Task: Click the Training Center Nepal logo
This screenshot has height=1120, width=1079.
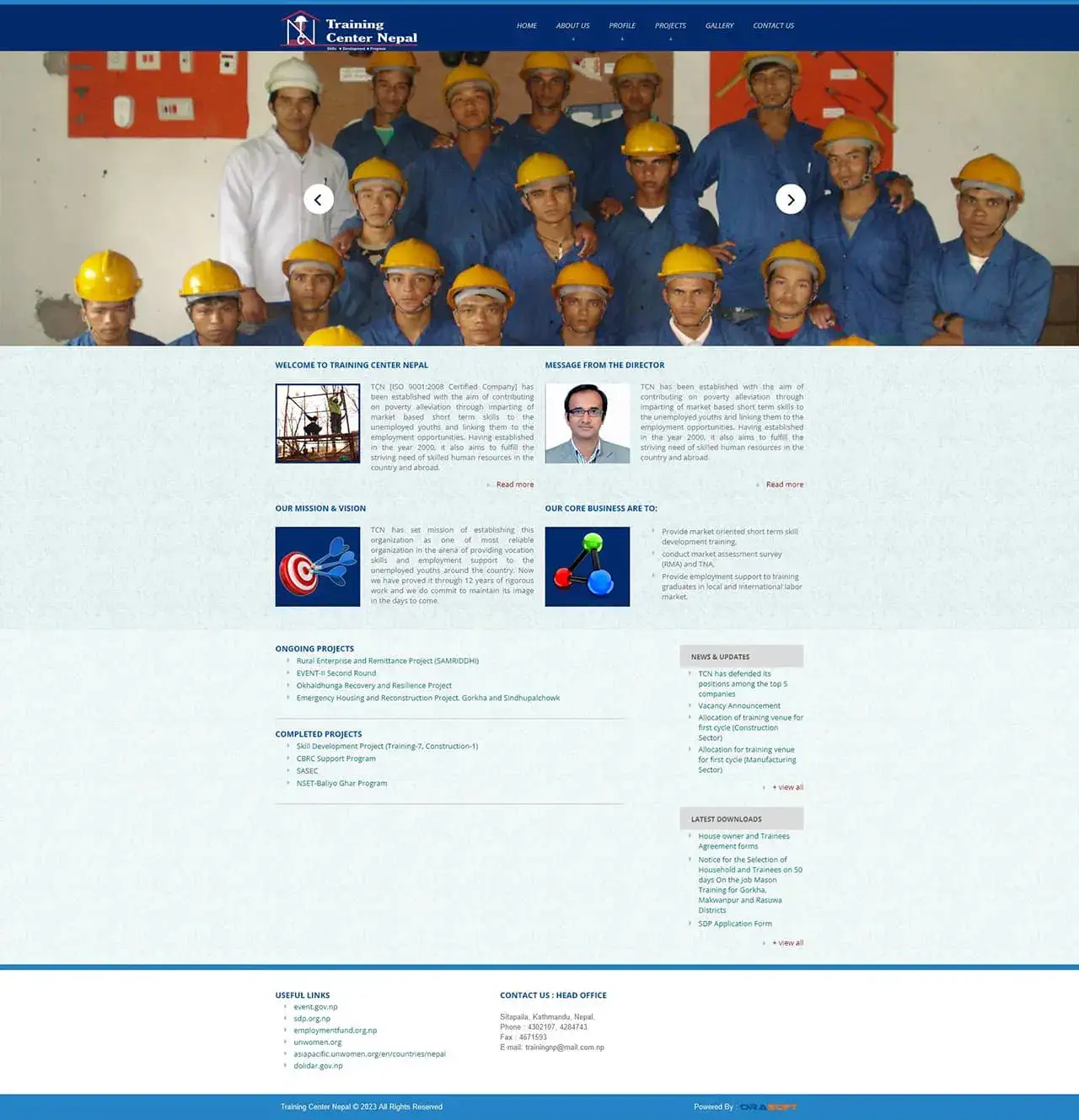Action: click(x=349, y=30)
